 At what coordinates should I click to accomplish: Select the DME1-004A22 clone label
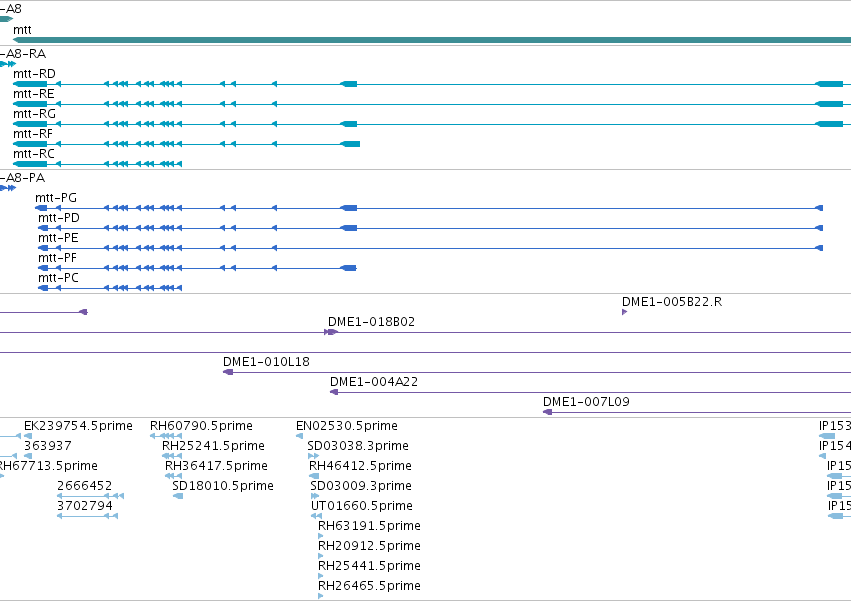[374, 382]
